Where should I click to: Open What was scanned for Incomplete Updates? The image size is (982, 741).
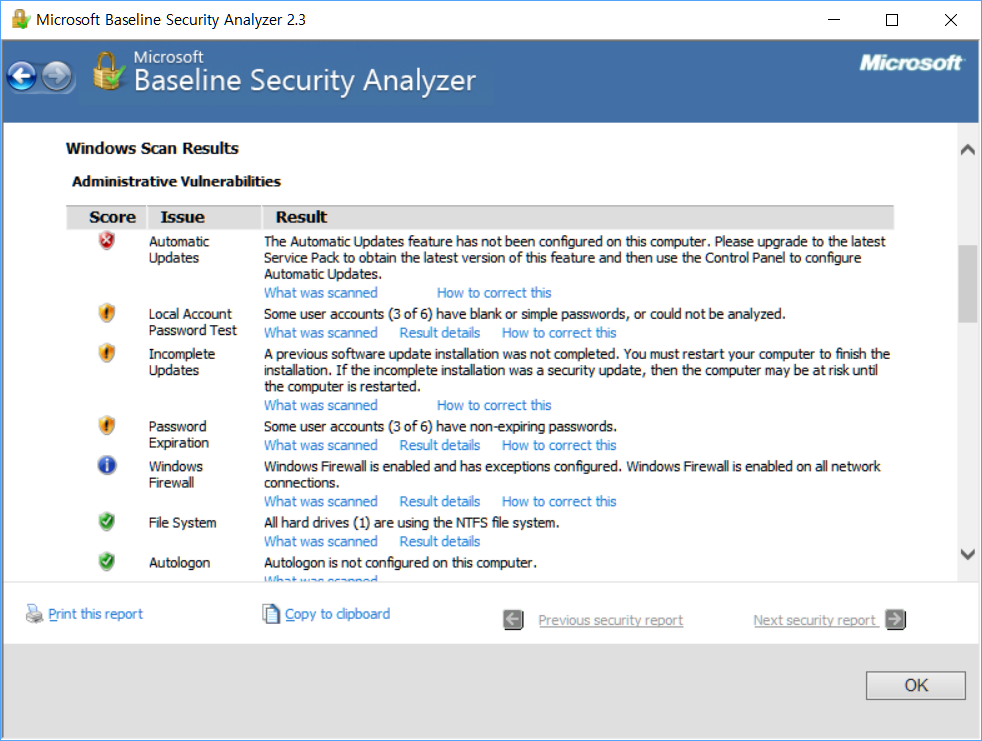[x=321, y=405]
